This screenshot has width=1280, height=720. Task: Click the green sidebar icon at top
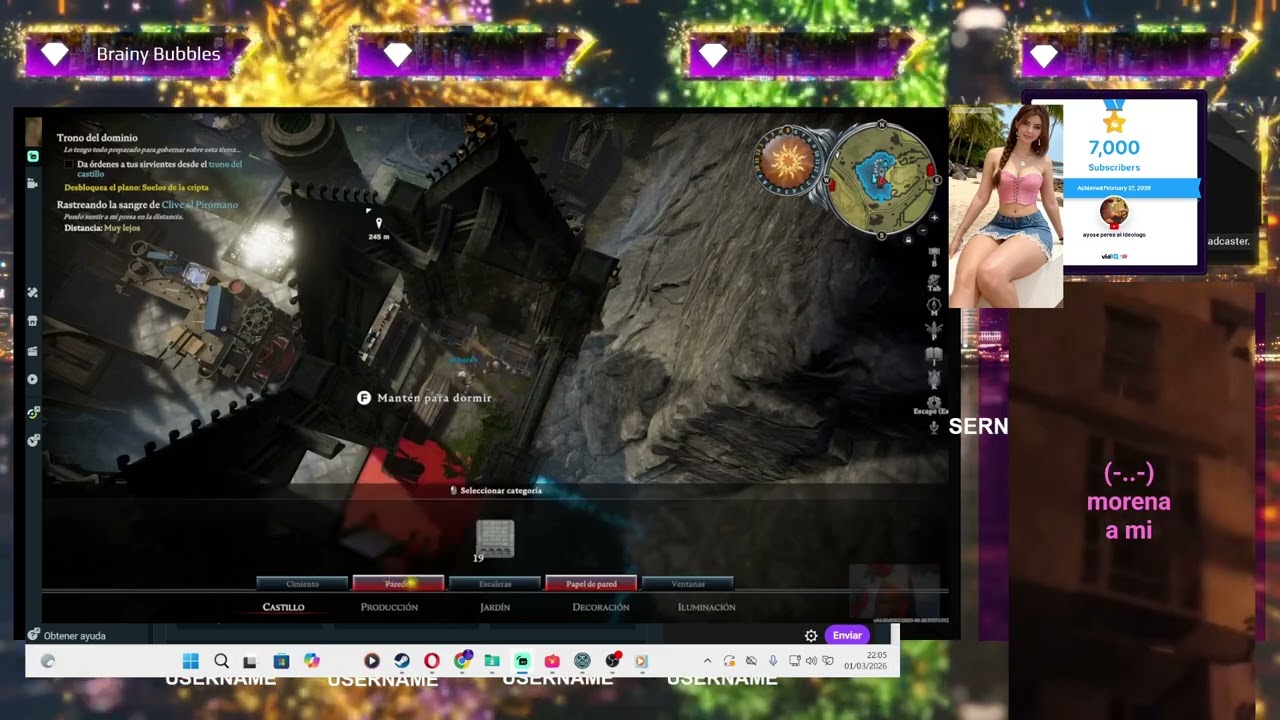click(x=33, y=157)
